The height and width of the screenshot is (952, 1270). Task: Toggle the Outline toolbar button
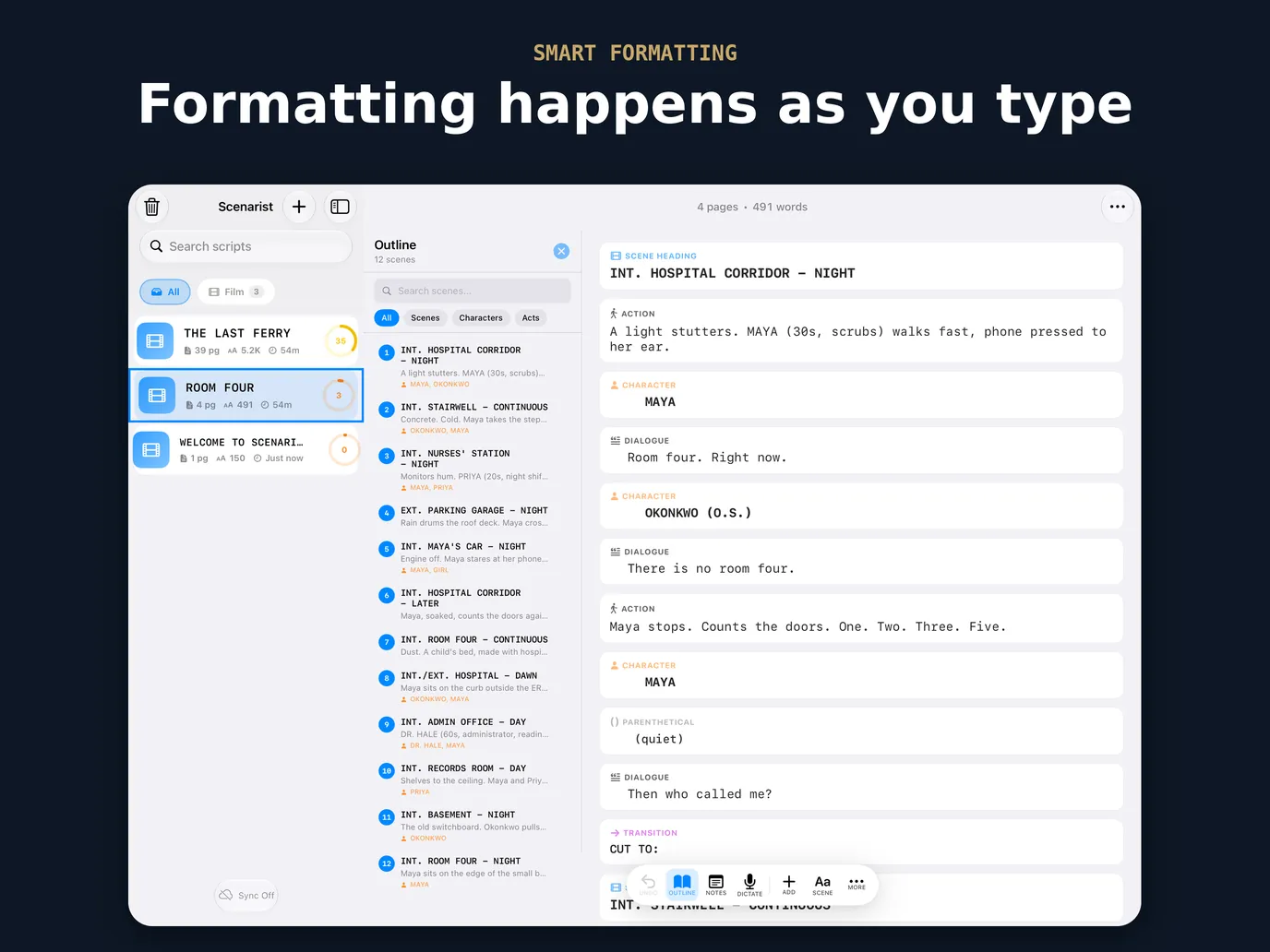click(x=682, y=885)
